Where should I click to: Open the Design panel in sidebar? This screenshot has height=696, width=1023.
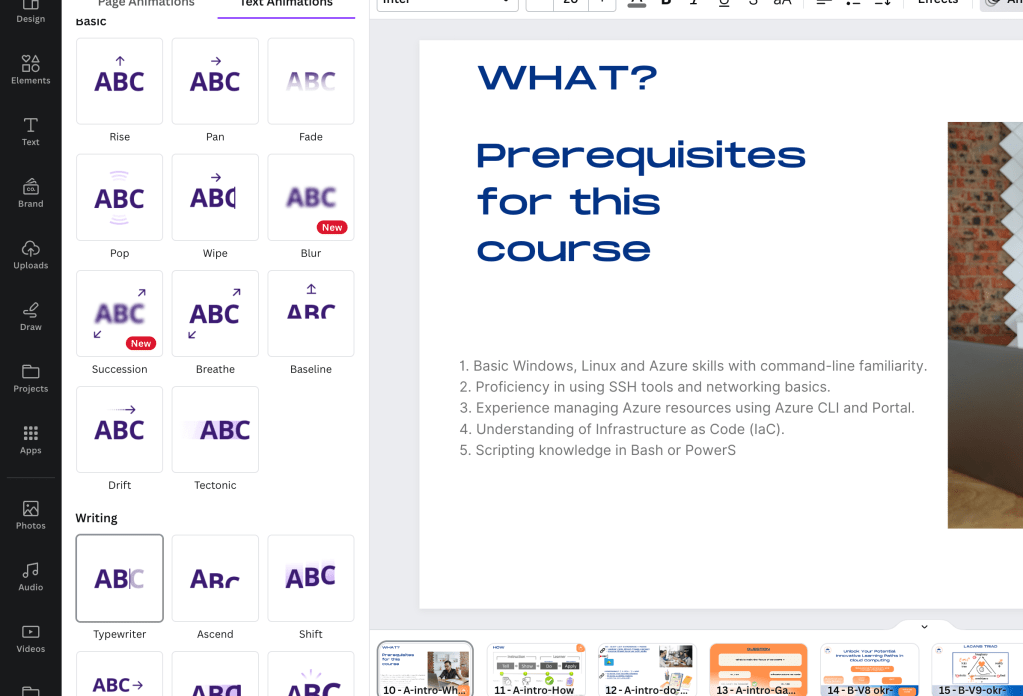tap(31, 11)
